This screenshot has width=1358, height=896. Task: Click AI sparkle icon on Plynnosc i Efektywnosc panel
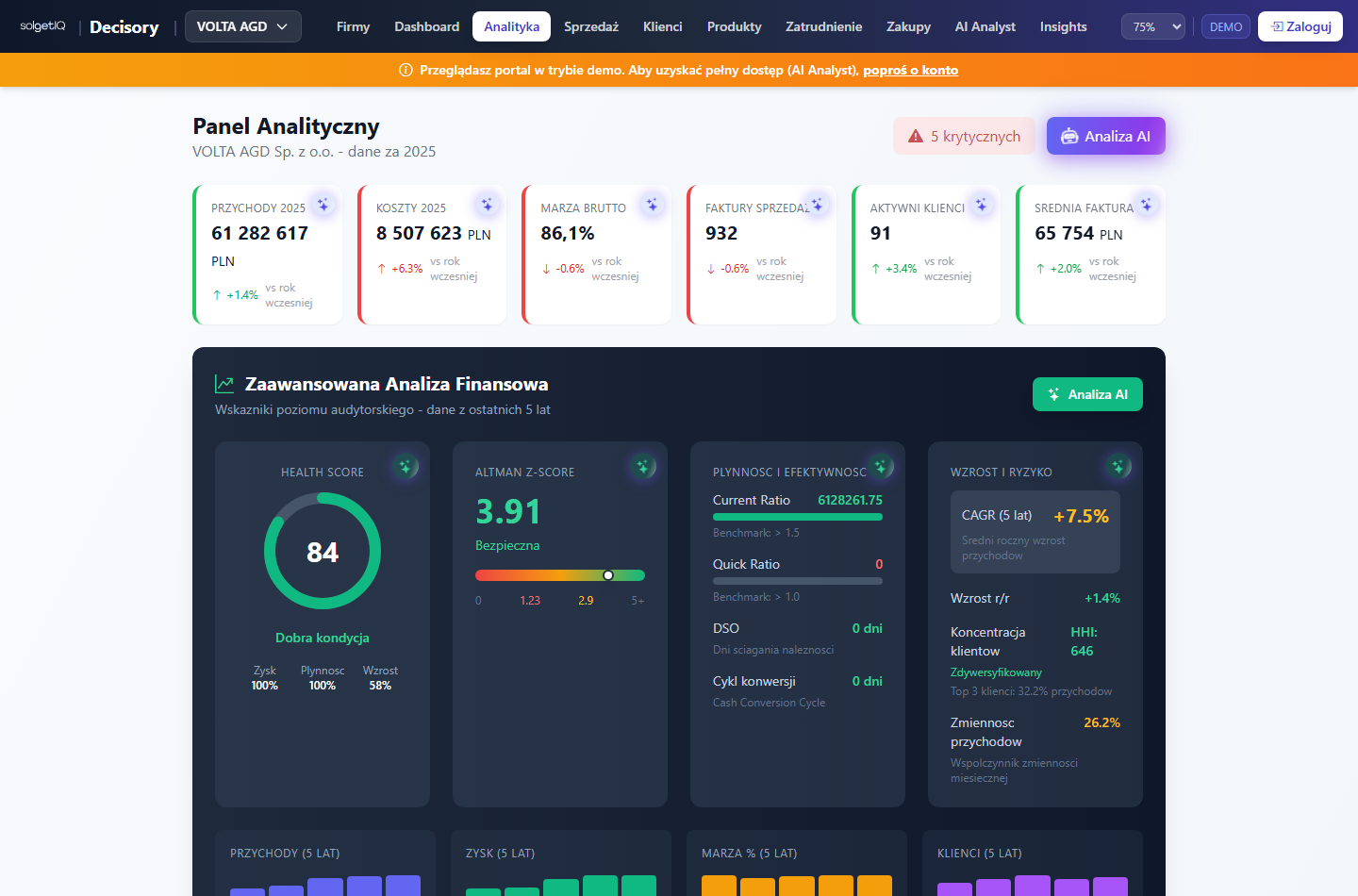881,466
